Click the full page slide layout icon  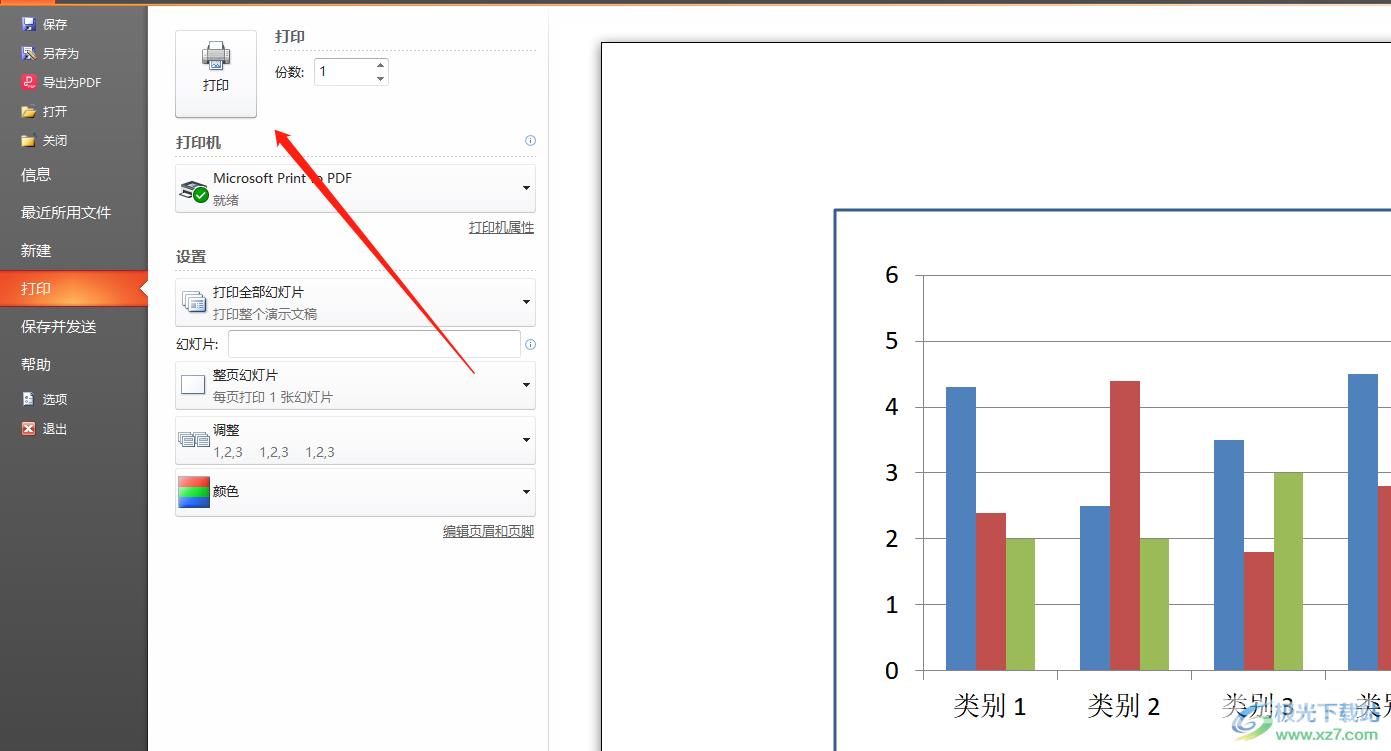point(192,385)
